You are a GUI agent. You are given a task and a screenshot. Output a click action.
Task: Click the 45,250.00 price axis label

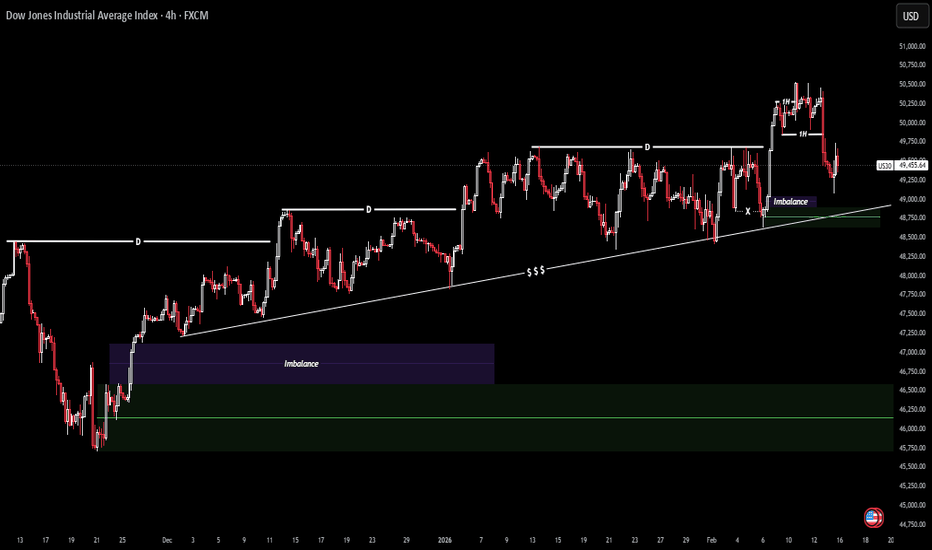pos(912,486)
